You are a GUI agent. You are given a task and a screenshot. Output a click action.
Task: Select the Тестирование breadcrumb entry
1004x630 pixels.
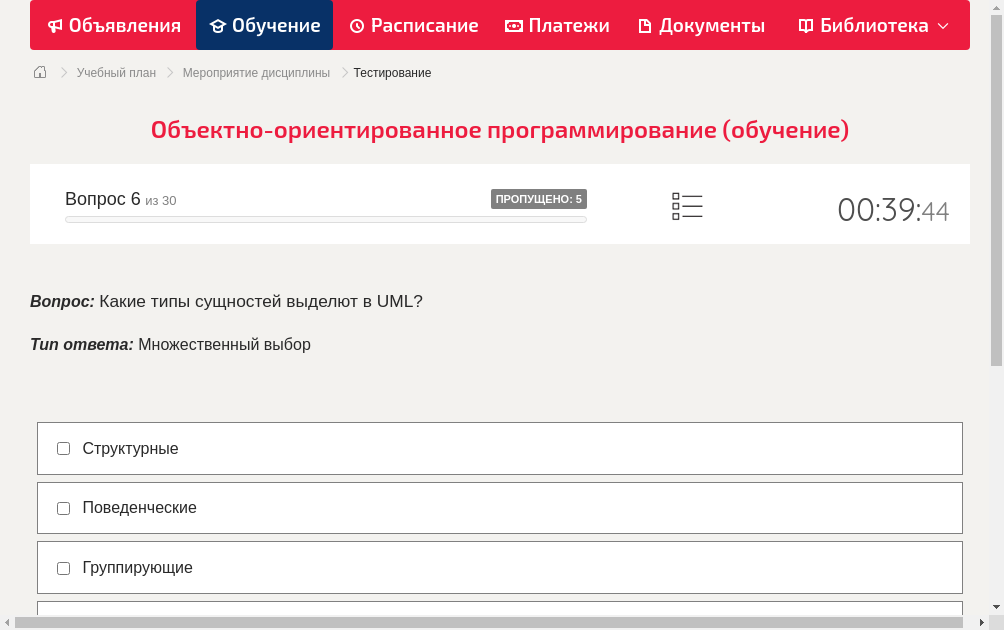(x=391, y=72)
